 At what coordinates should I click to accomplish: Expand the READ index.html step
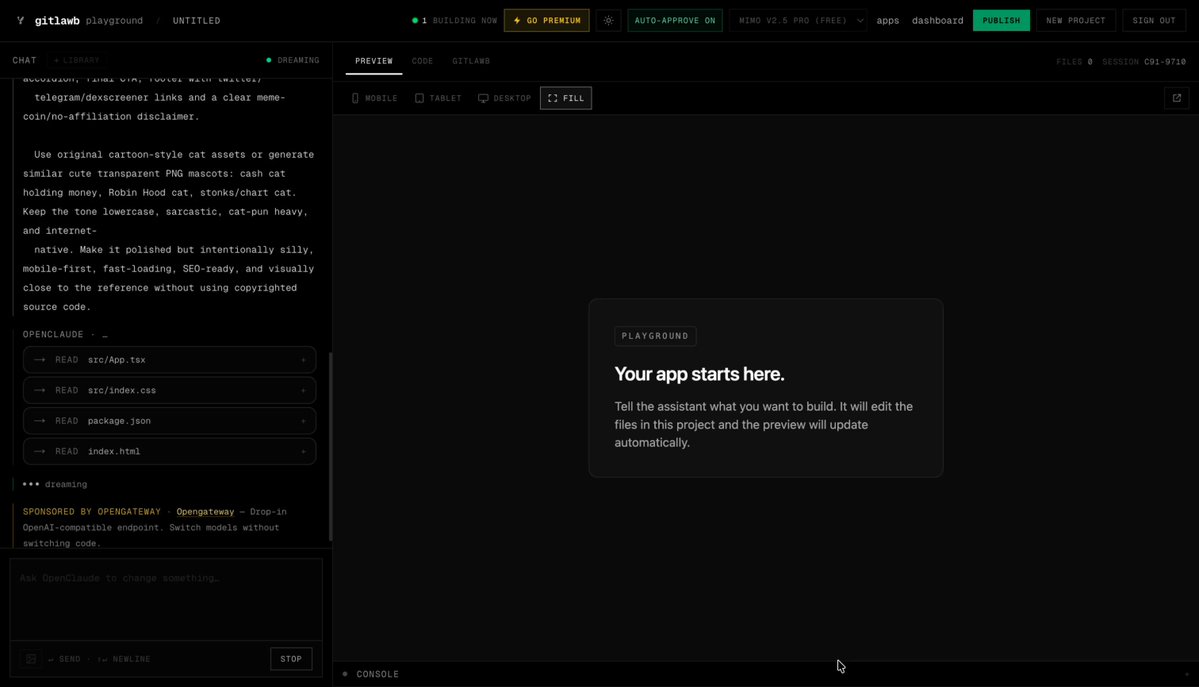(x=170, y=451)
